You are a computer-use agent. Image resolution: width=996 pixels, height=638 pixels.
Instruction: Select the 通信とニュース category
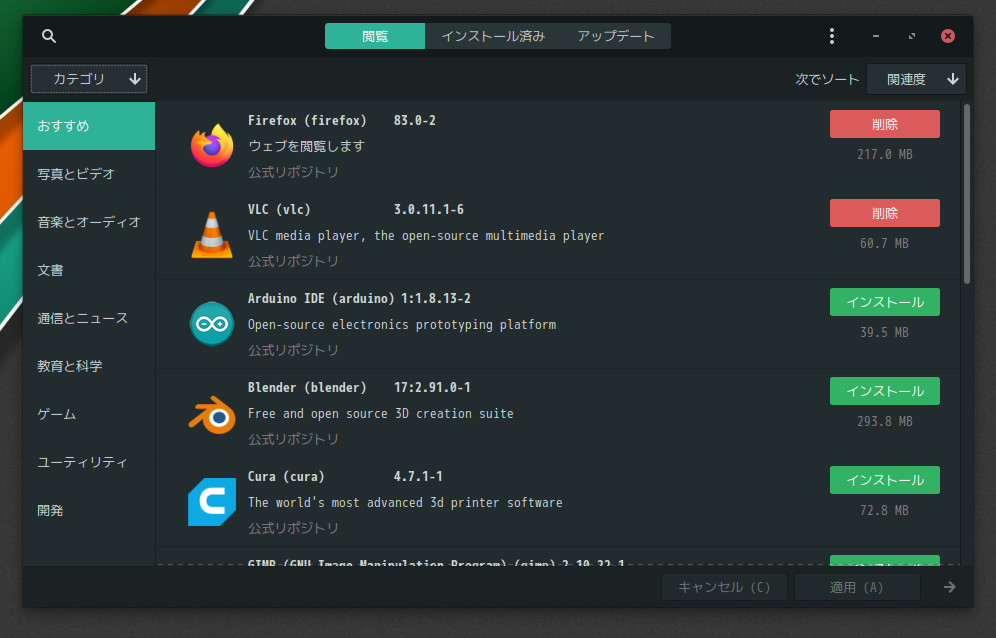click(89, 318)
